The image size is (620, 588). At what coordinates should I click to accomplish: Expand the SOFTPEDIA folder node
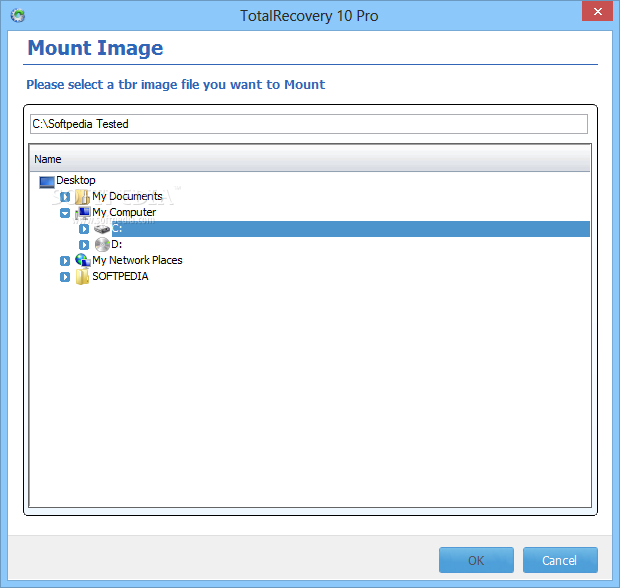[65, 277]
